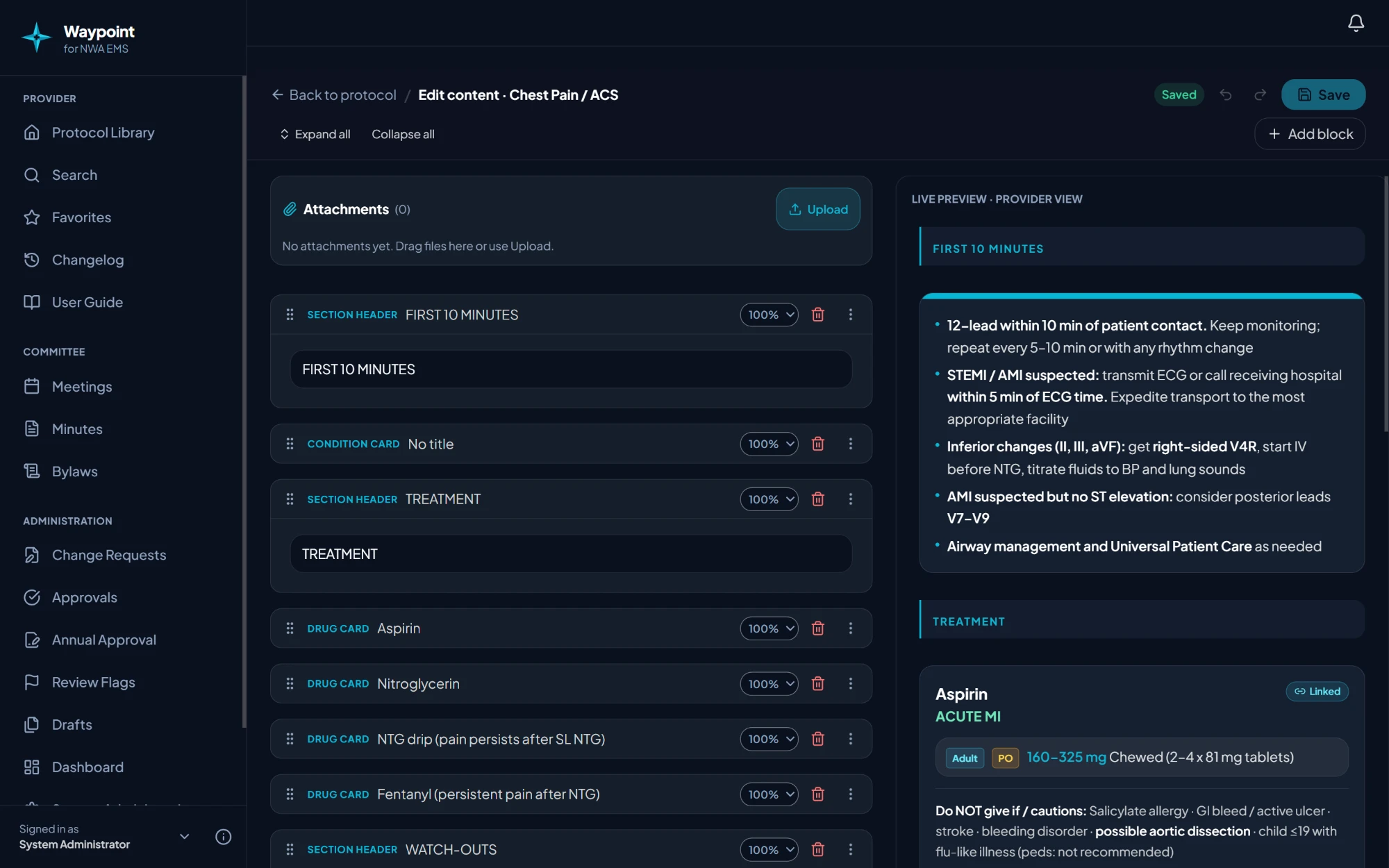Open the notifications bell
The image size is (1389, 868).
1356,23
